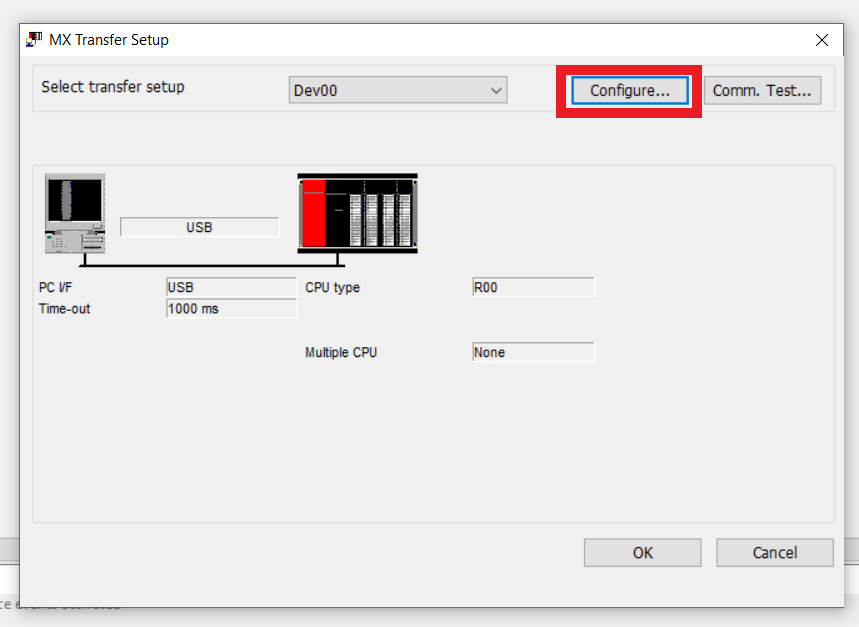The image size is (859, 627).
Task: Click the PC I/F field showing USB
Action: (x=231, y=287)
